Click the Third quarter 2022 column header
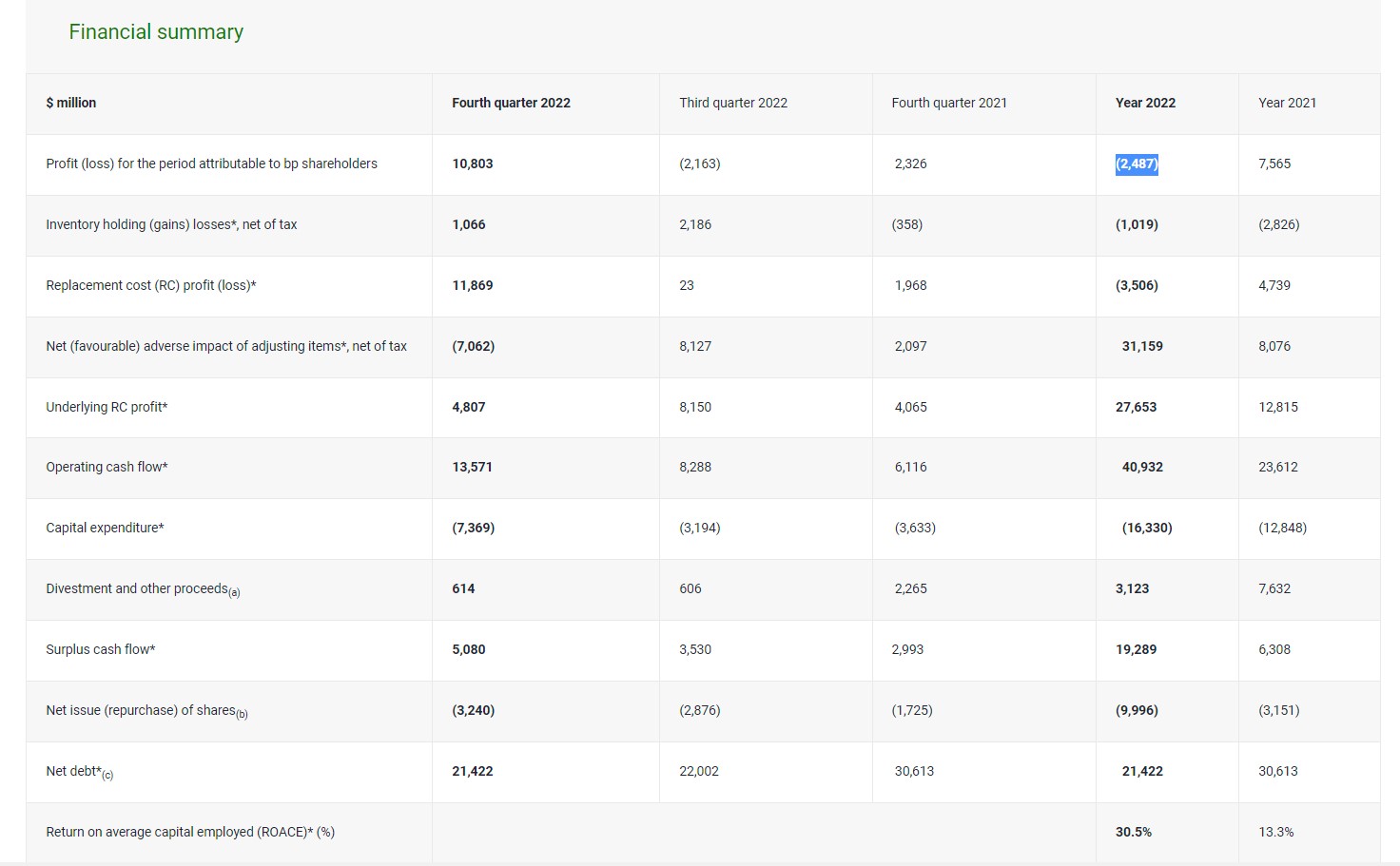 coord(732,103)
